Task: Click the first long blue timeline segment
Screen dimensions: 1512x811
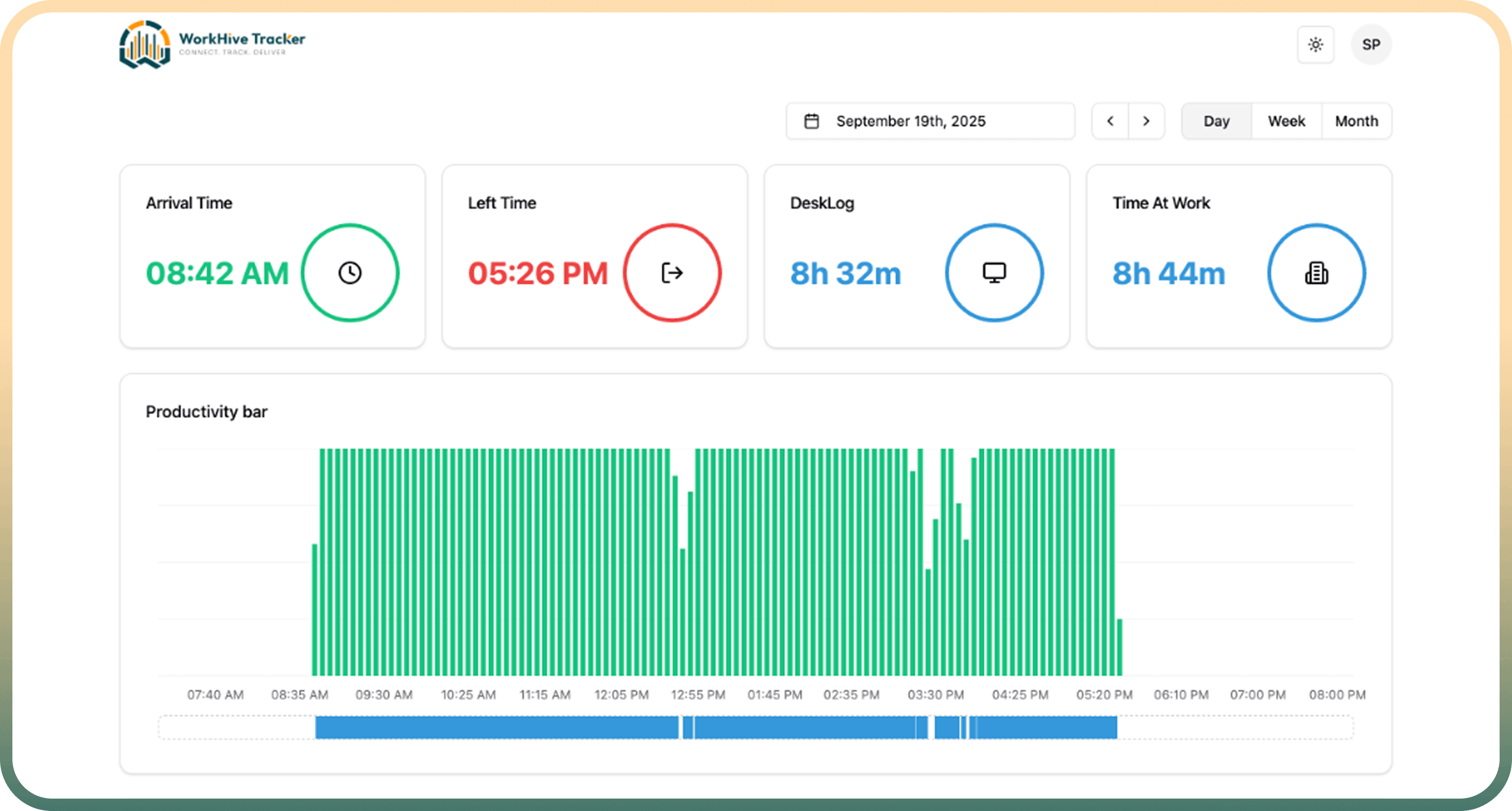Action: click(x=497, y=727)
